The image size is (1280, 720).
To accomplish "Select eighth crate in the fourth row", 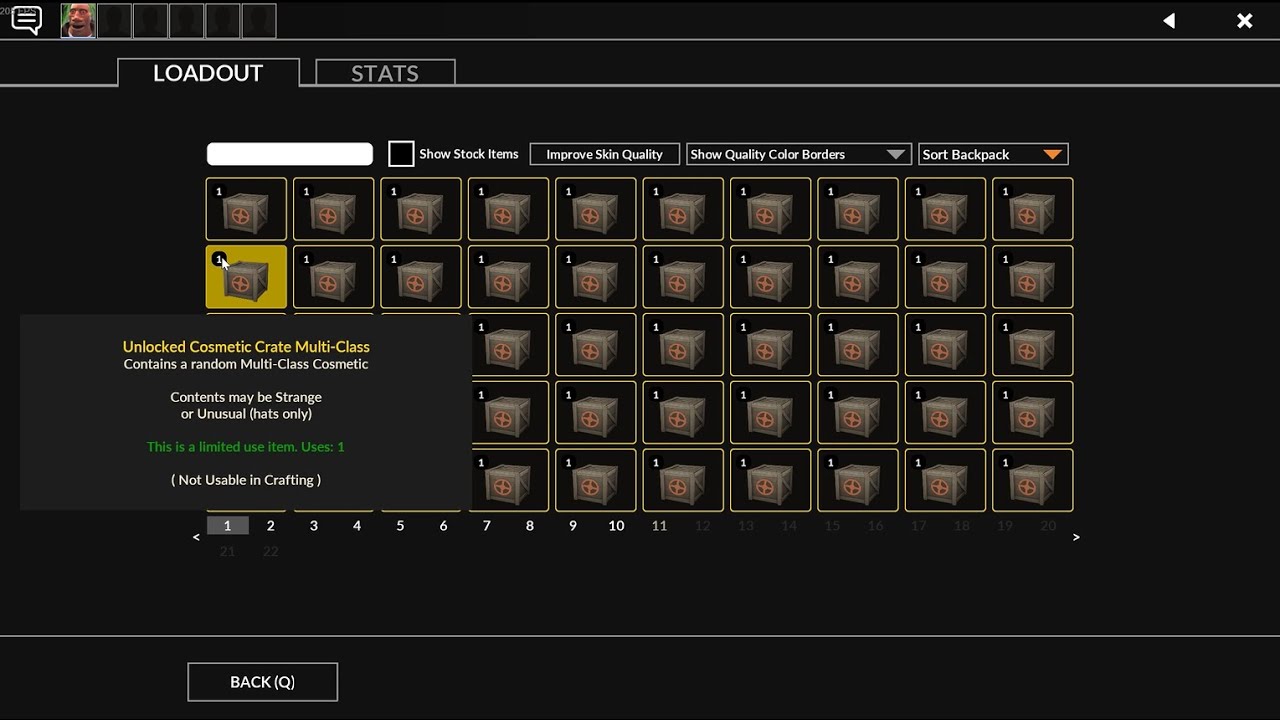I will coord(858,412).
